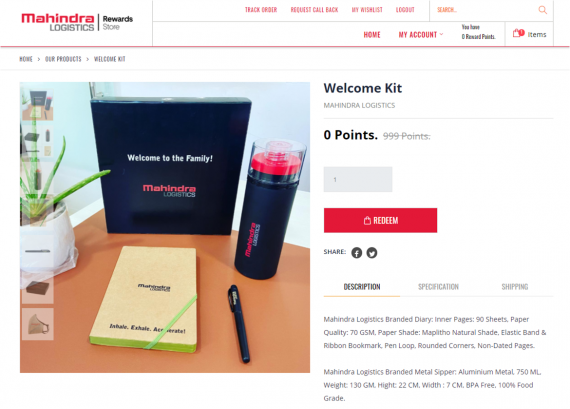Select the Description tab
This screenshot has height=409, width=570.
(362, 287)
